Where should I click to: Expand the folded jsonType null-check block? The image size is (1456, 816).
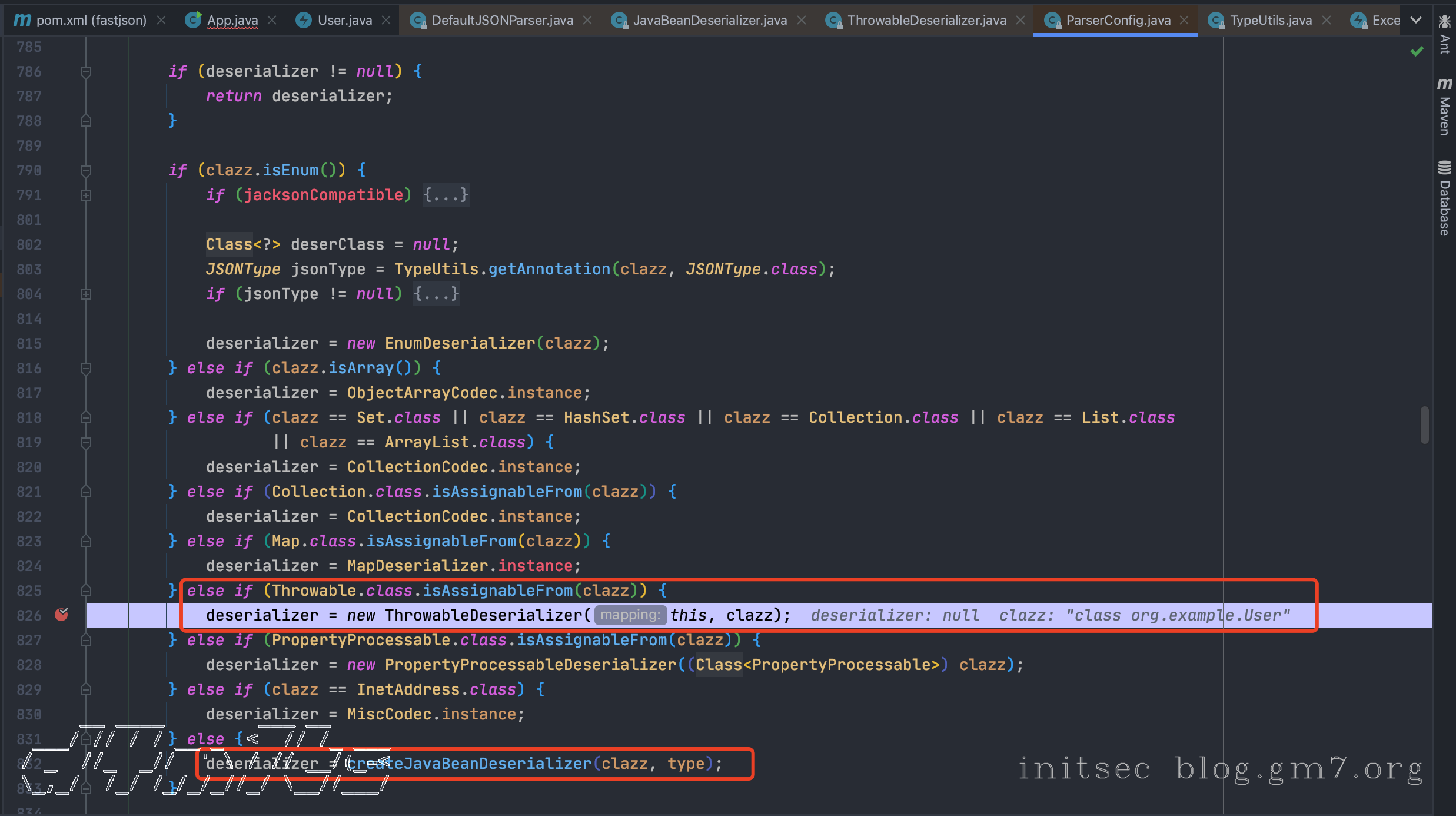(436, 294)
